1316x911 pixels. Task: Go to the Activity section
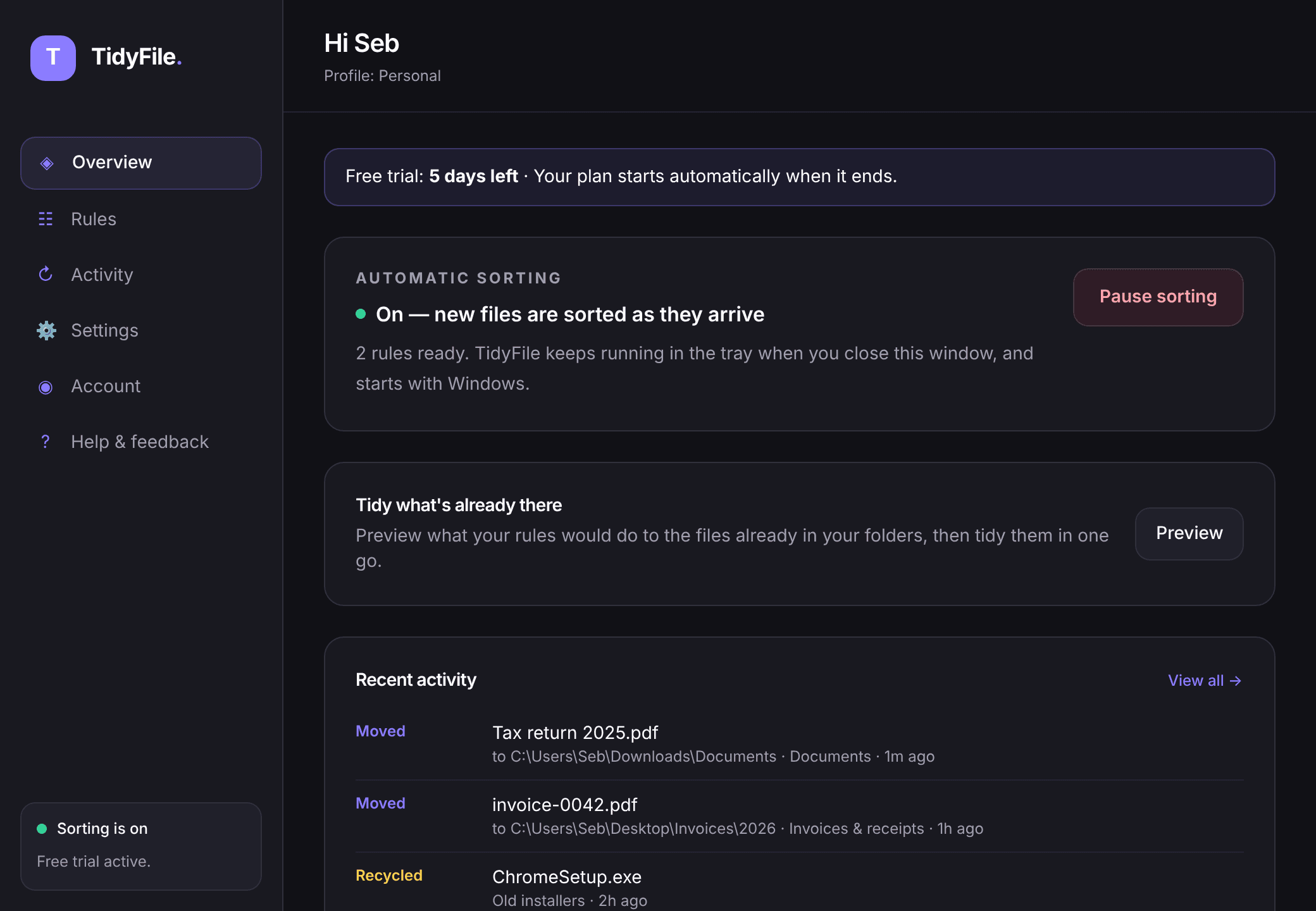141,275
